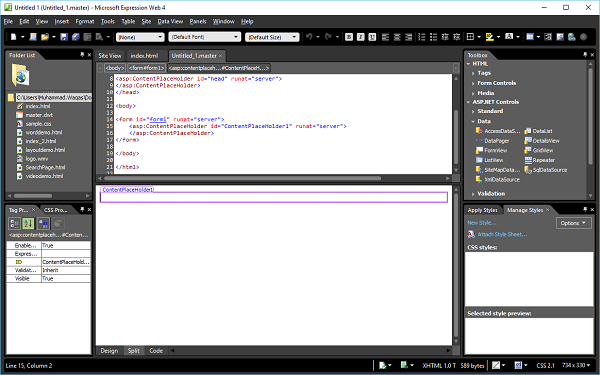600x375 pixels.
Task: Open the Font Color dropdown arrow
Action: click(518, 37)
